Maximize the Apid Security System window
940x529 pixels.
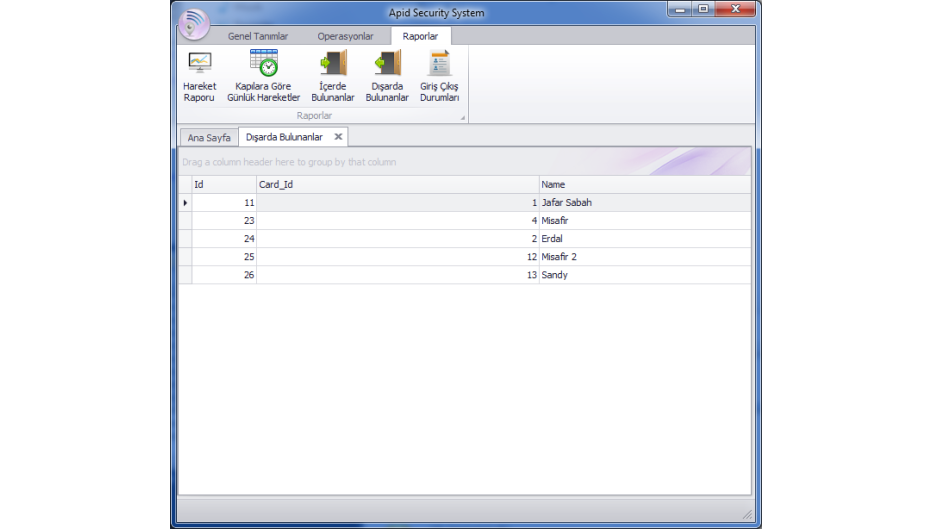pyautogui.click(x=703, y=9)
